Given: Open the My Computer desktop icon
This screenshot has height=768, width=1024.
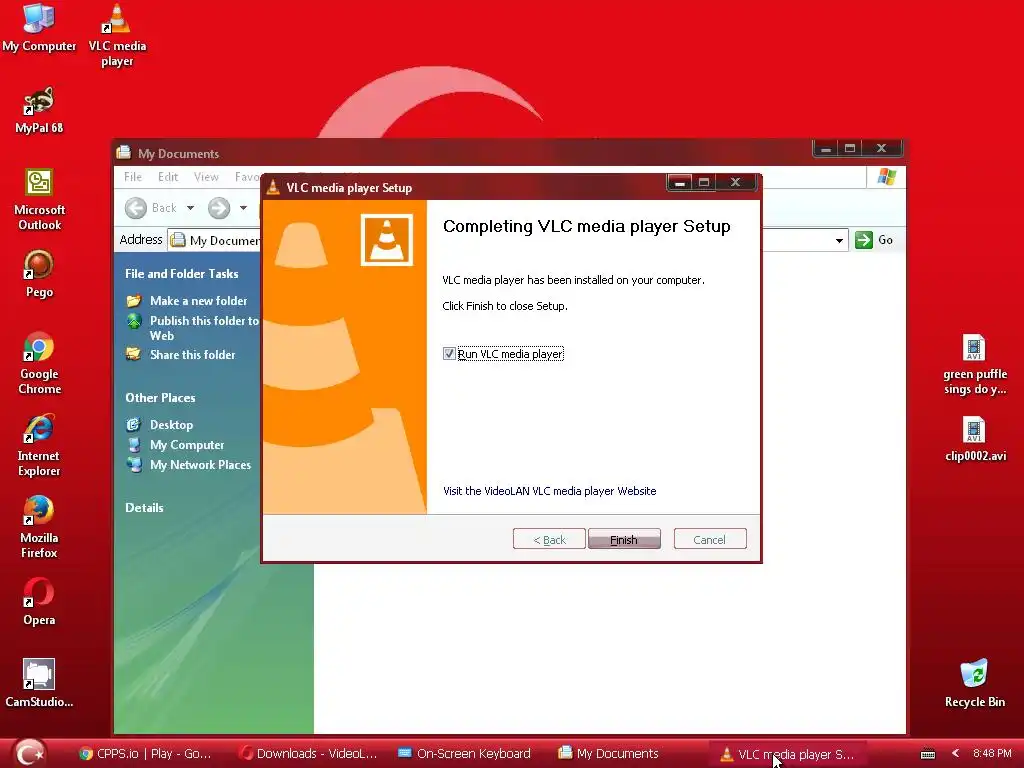Looking at the screenshot, I should click(x=39, y=27).
